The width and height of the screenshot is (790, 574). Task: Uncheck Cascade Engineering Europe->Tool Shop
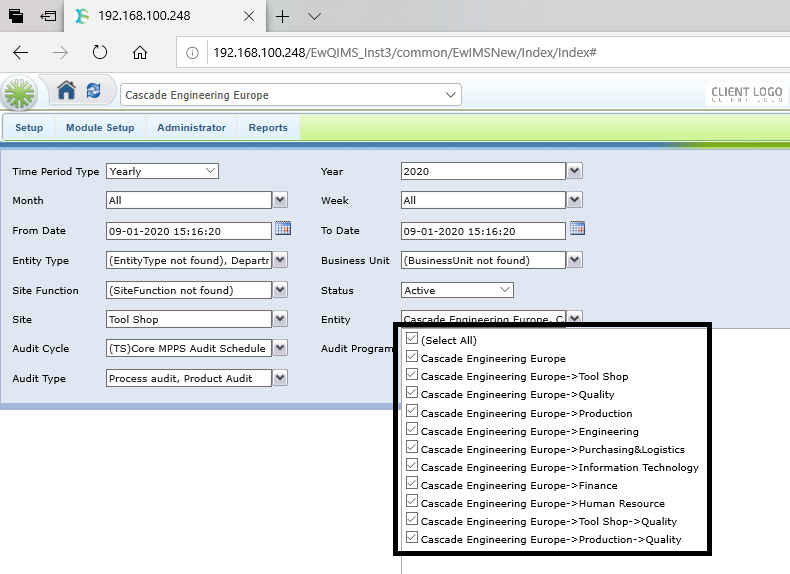(412, 374)
